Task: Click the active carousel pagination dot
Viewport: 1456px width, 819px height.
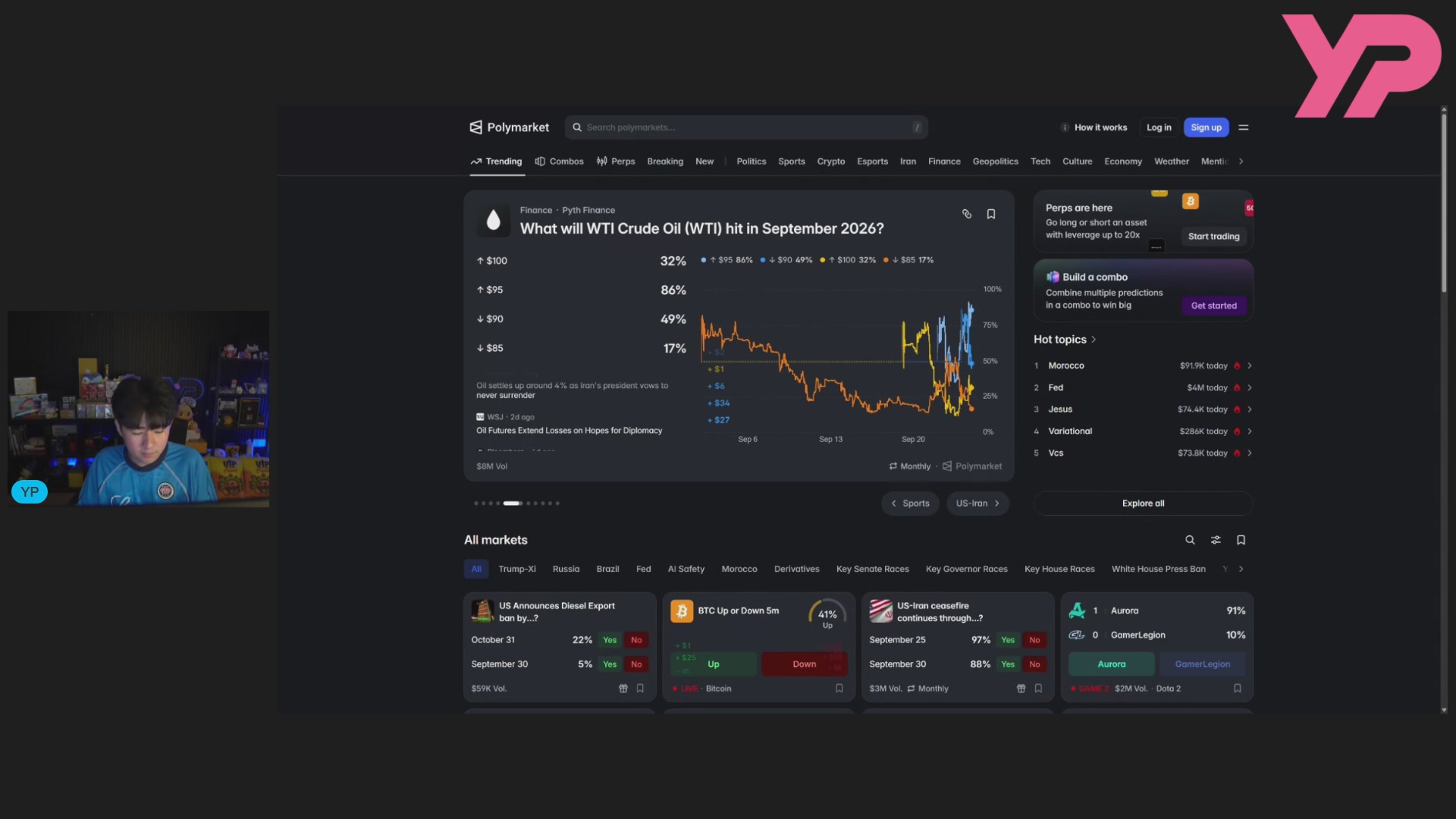Action: click(513, 504)
